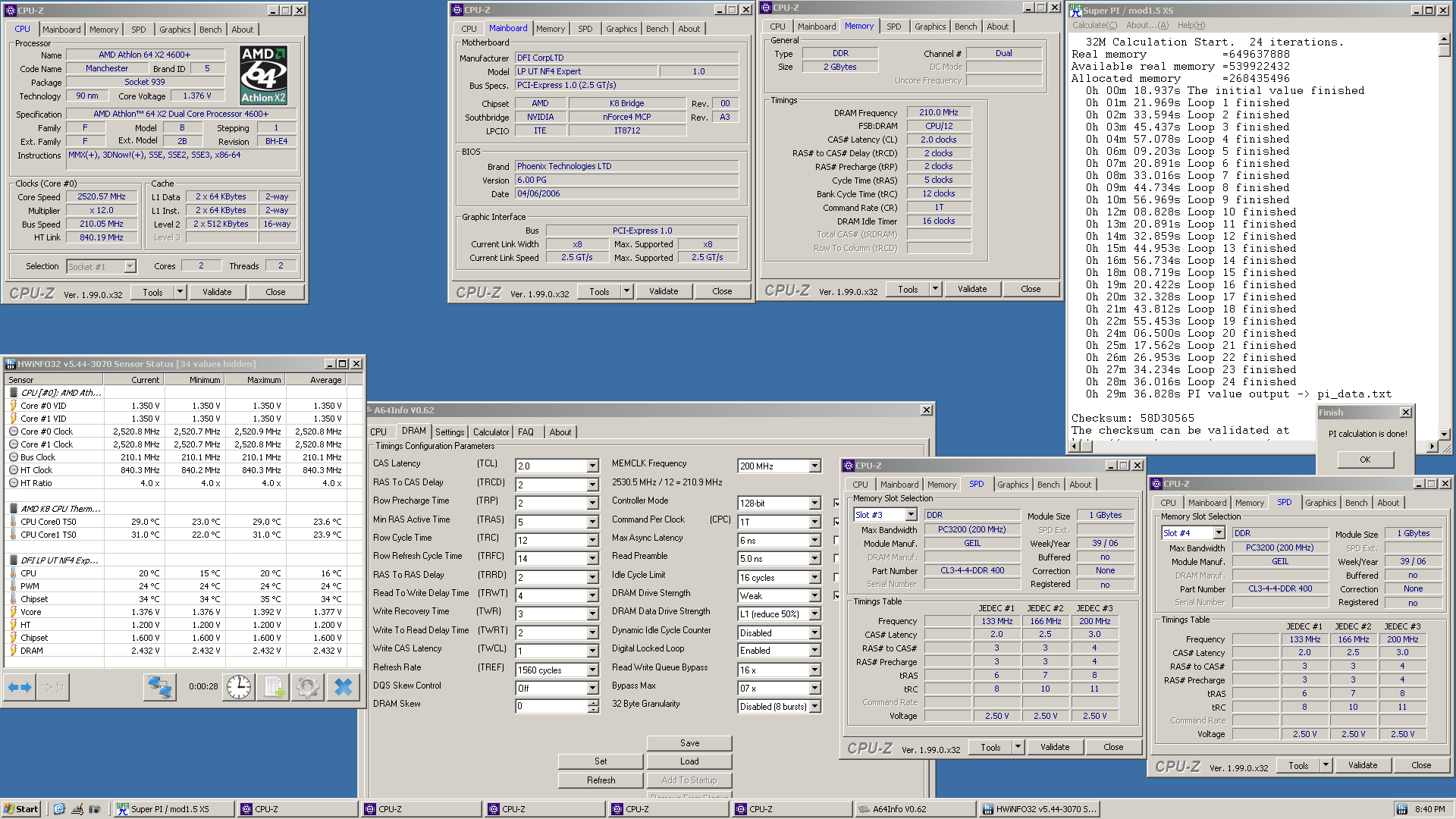The height and width of the screenshot is (819, 1456).
Task: Toggle checkbox beside Max Async Latency
Action: pos(837,540)
